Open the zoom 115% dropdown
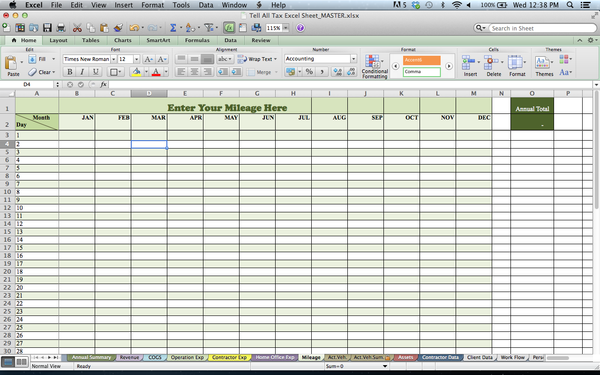The height and width of the screenshot is (375, 600). pyautogui.click(x=285, y=28)
